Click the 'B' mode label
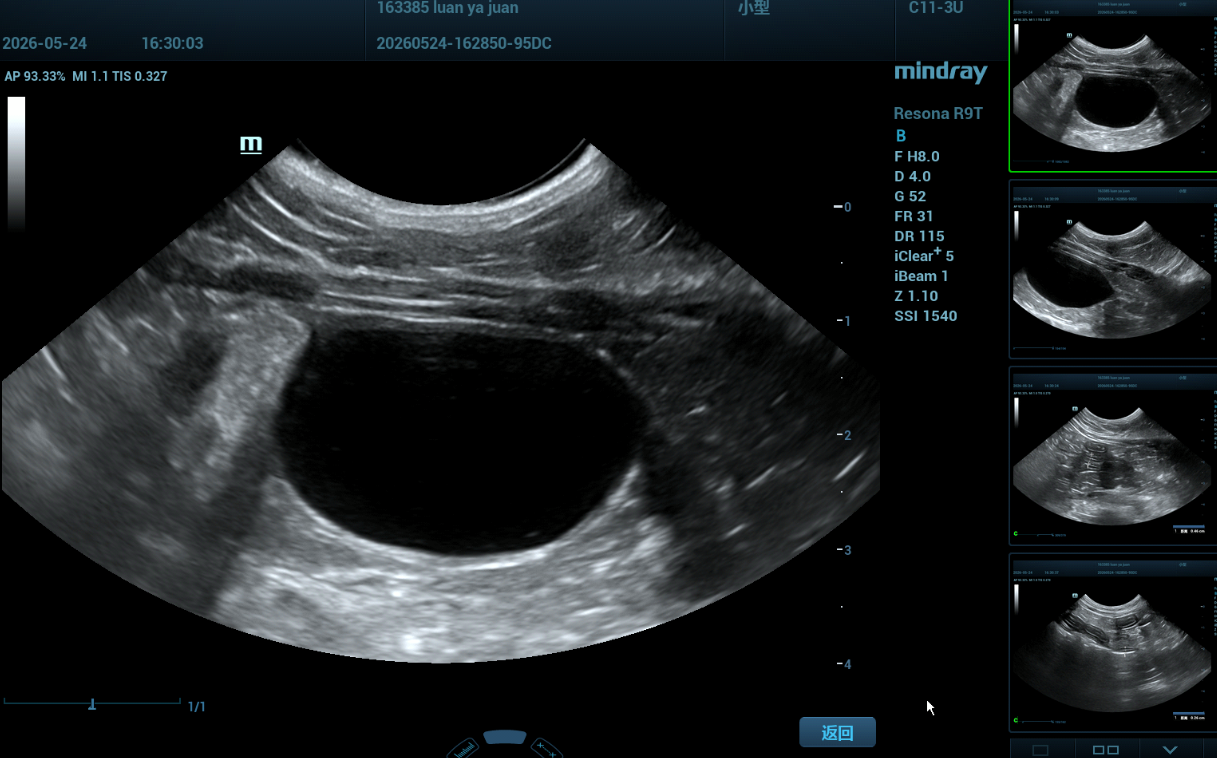Viewport: 1217px width, 758px height. [901, 136]
